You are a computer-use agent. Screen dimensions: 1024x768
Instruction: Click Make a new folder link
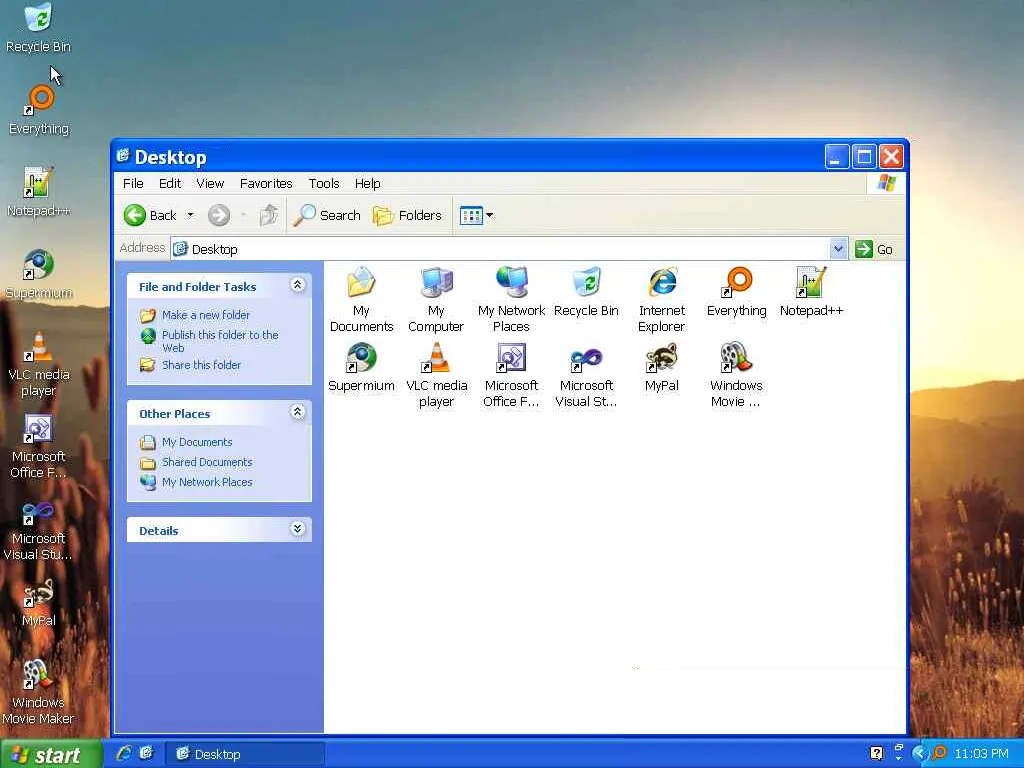206,315
